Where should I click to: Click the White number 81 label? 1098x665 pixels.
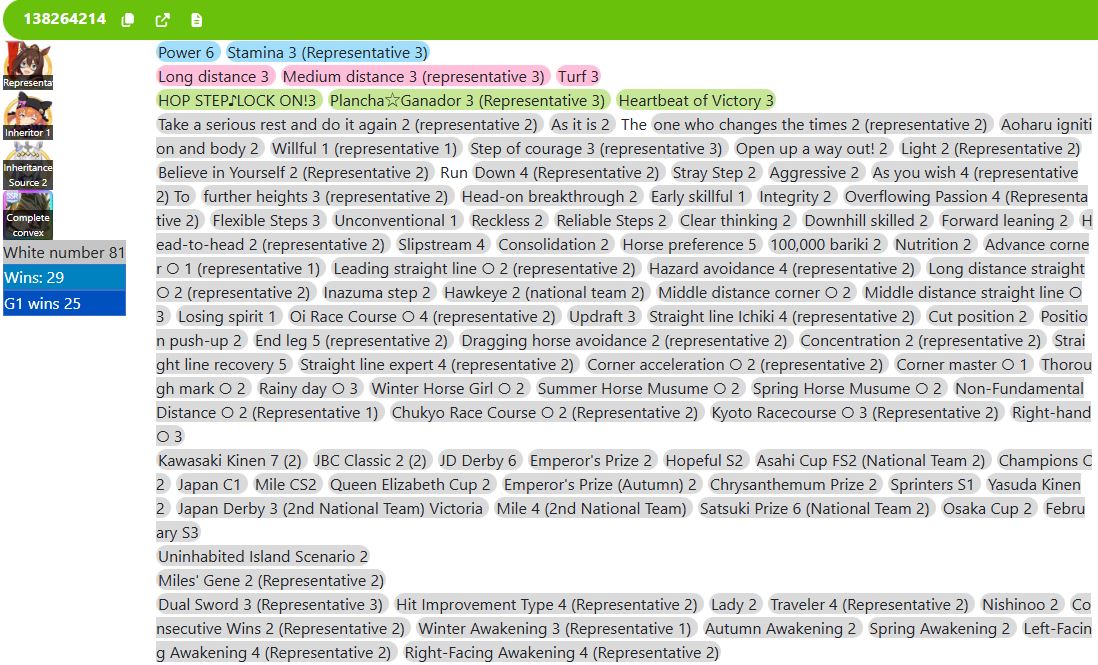point(64,253)
